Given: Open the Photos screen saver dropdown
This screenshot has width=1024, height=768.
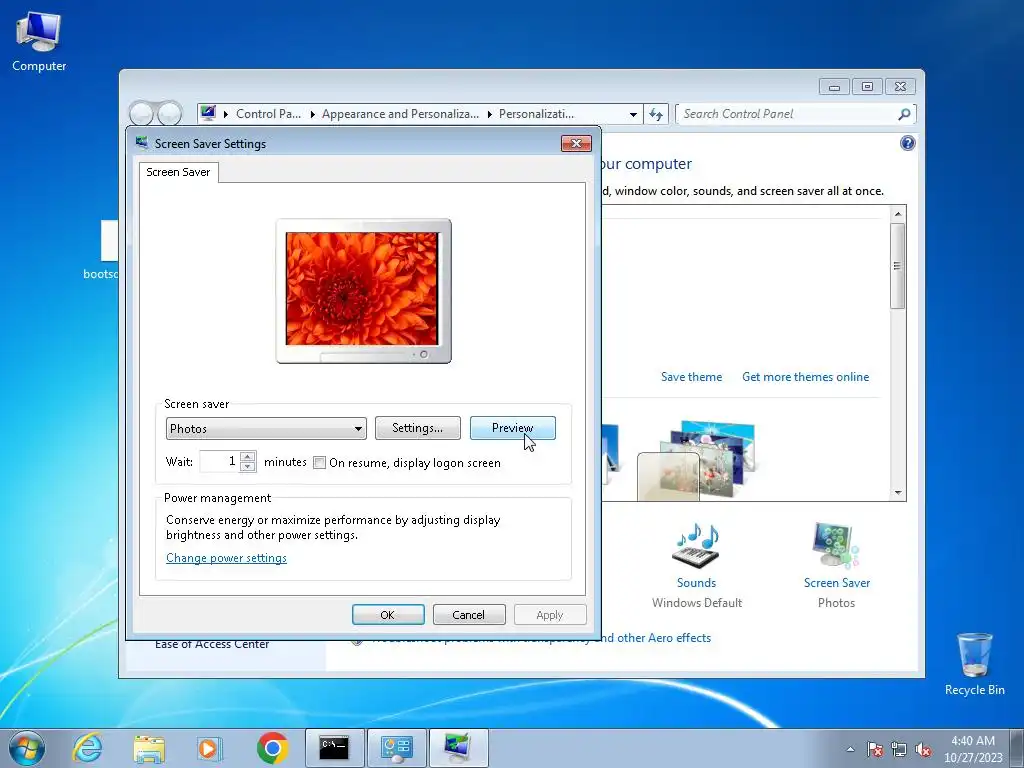Looking at the screenshot, I should 266,428.
